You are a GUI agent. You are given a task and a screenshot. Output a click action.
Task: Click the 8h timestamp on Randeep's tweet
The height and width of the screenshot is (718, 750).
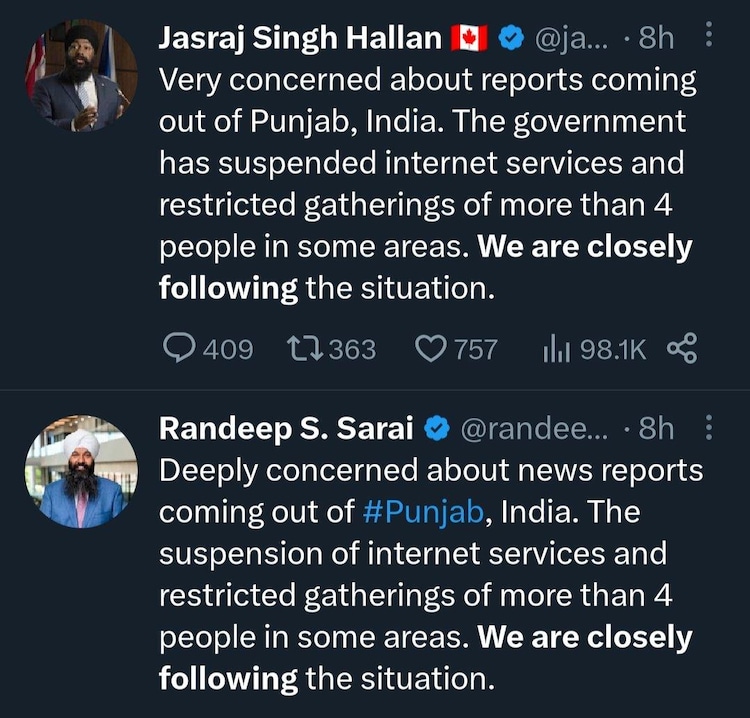point(656,429)
